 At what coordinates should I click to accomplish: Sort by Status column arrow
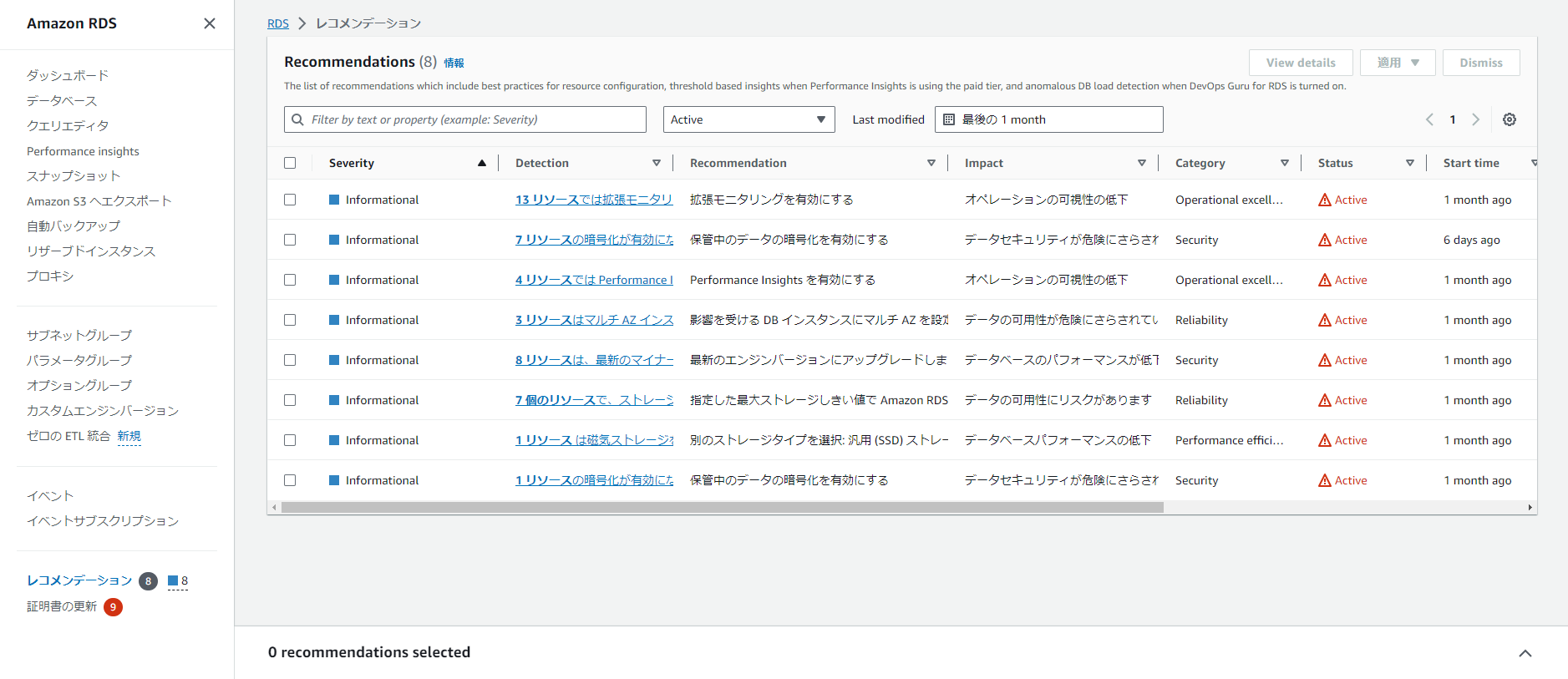(1410, 163)
